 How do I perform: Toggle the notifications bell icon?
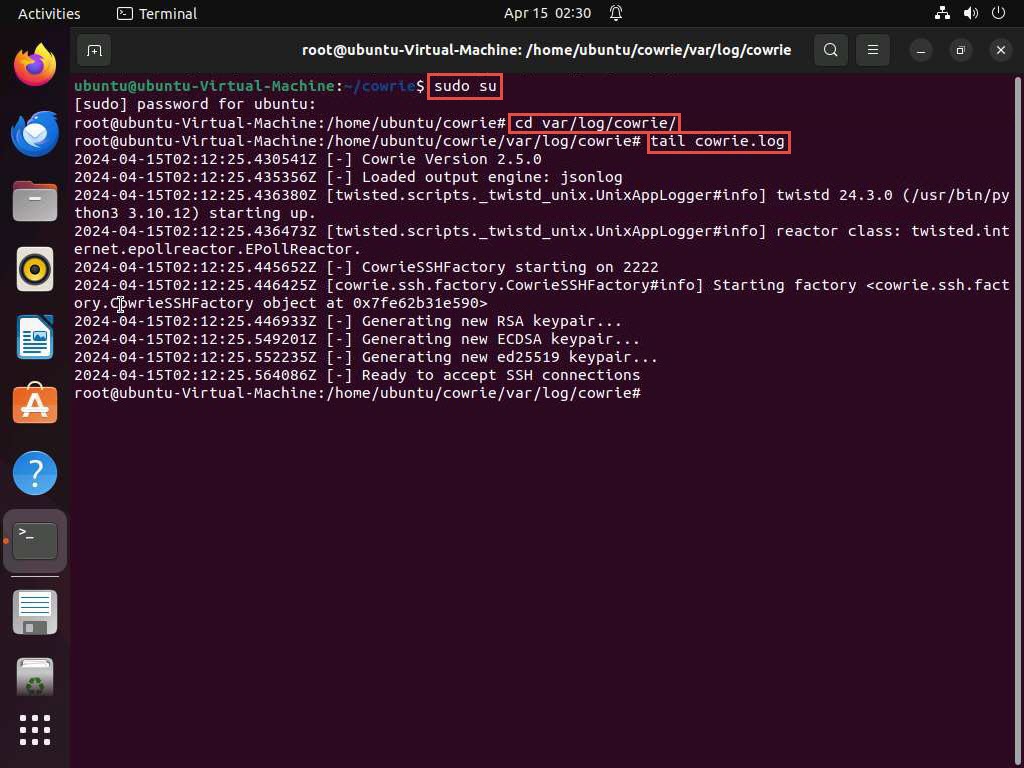(x=616, y=13)
